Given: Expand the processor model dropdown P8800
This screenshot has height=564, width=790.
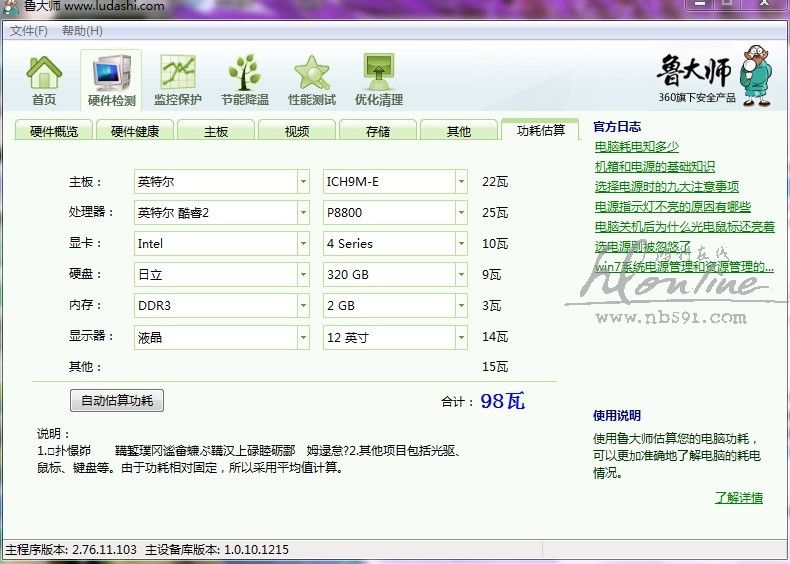Looking at the screenshot, I should pyautogui.click(x=461, y=213).
